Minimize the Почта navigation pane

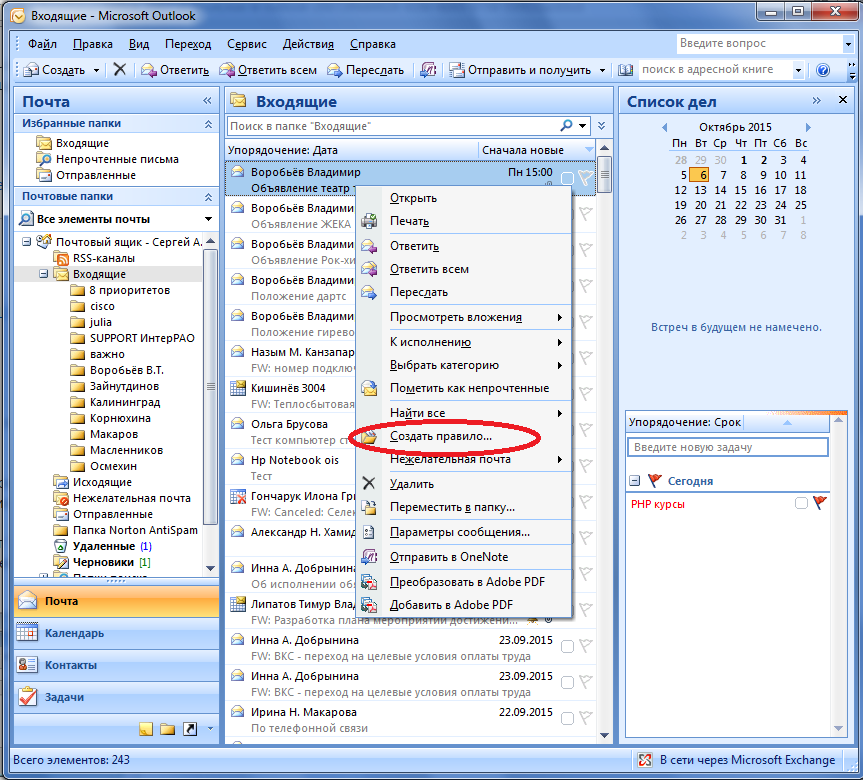pos(207,100)
